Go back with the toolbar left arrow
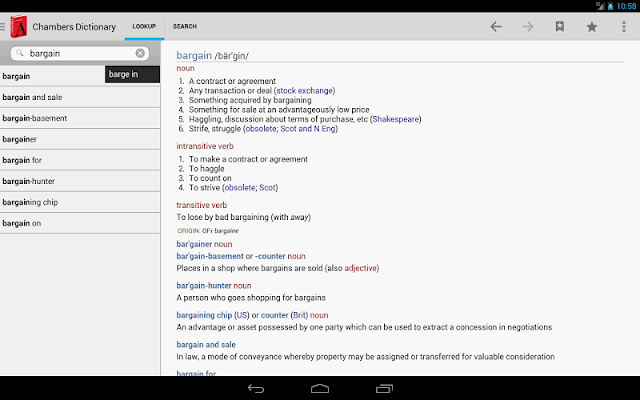The height and width of the screenshot is (400, 640). pos(496,27)
